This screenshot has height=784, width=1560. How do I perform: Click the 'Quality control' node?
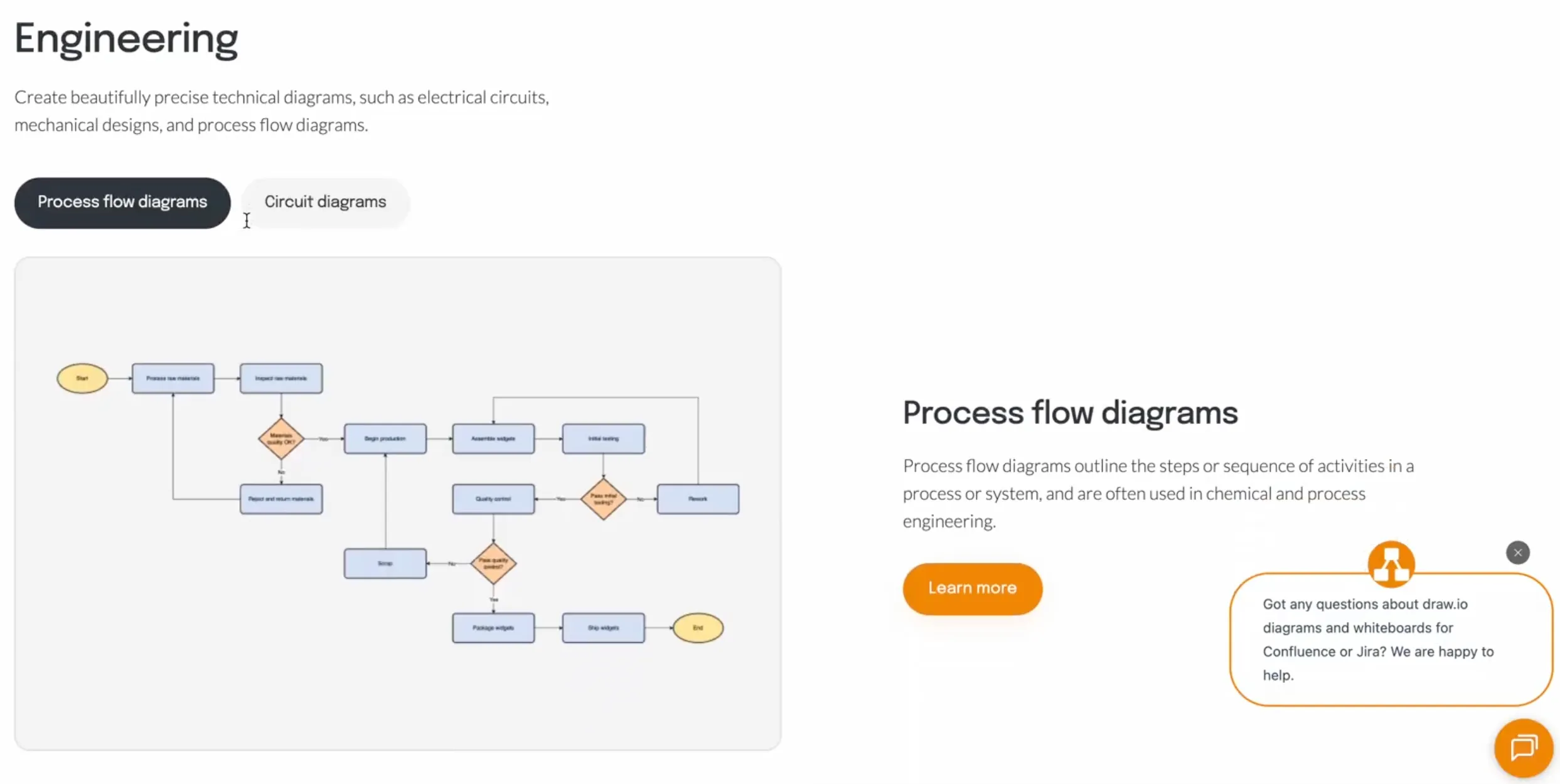[493, 499]
